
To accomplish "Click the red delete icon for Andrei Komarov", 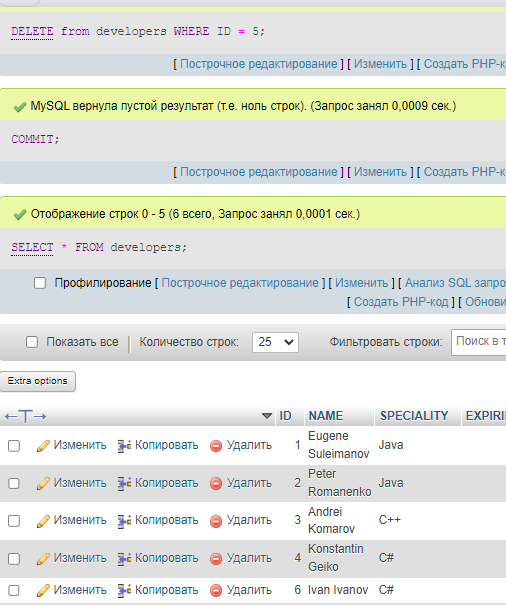I will point(216,521).
